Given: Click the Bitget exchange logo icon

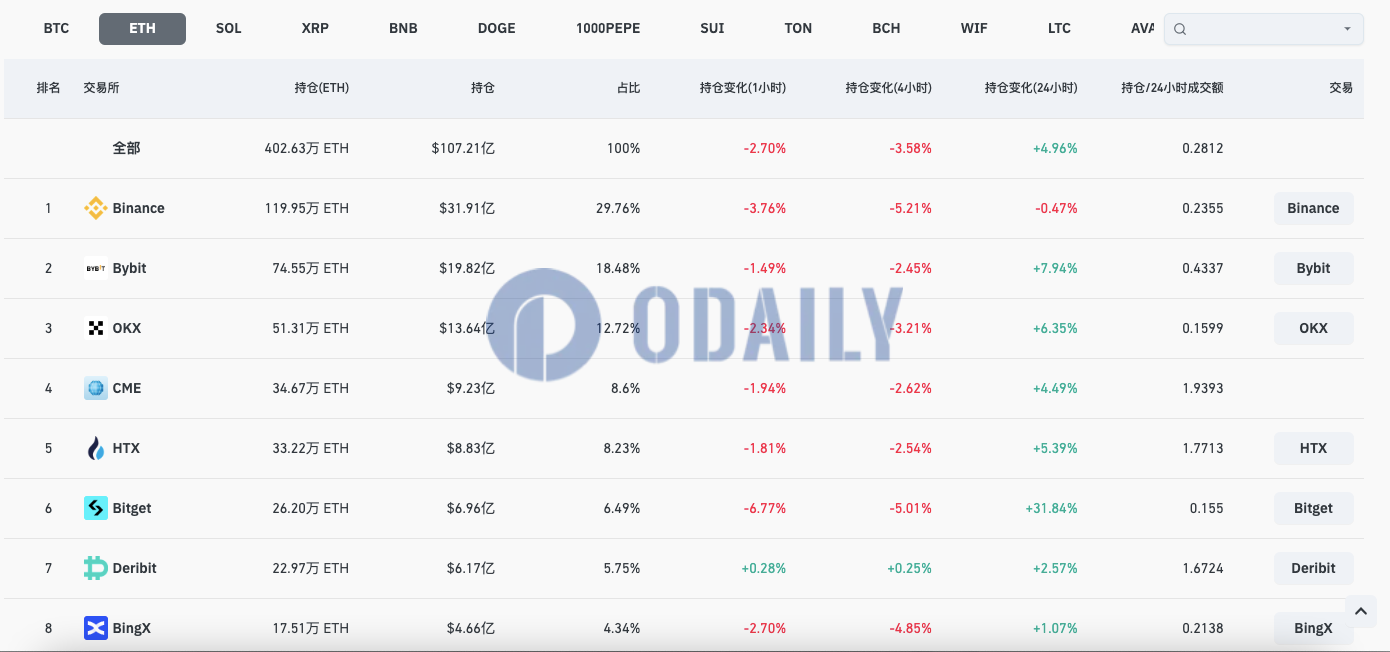Looking at the screenshot, I should point(96,508).
